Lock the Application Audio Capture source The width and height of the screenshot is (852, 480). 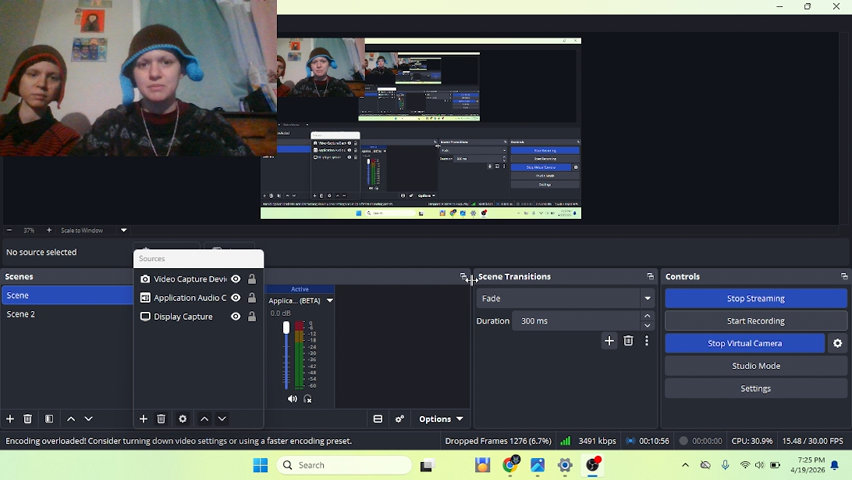click(252, 297)
